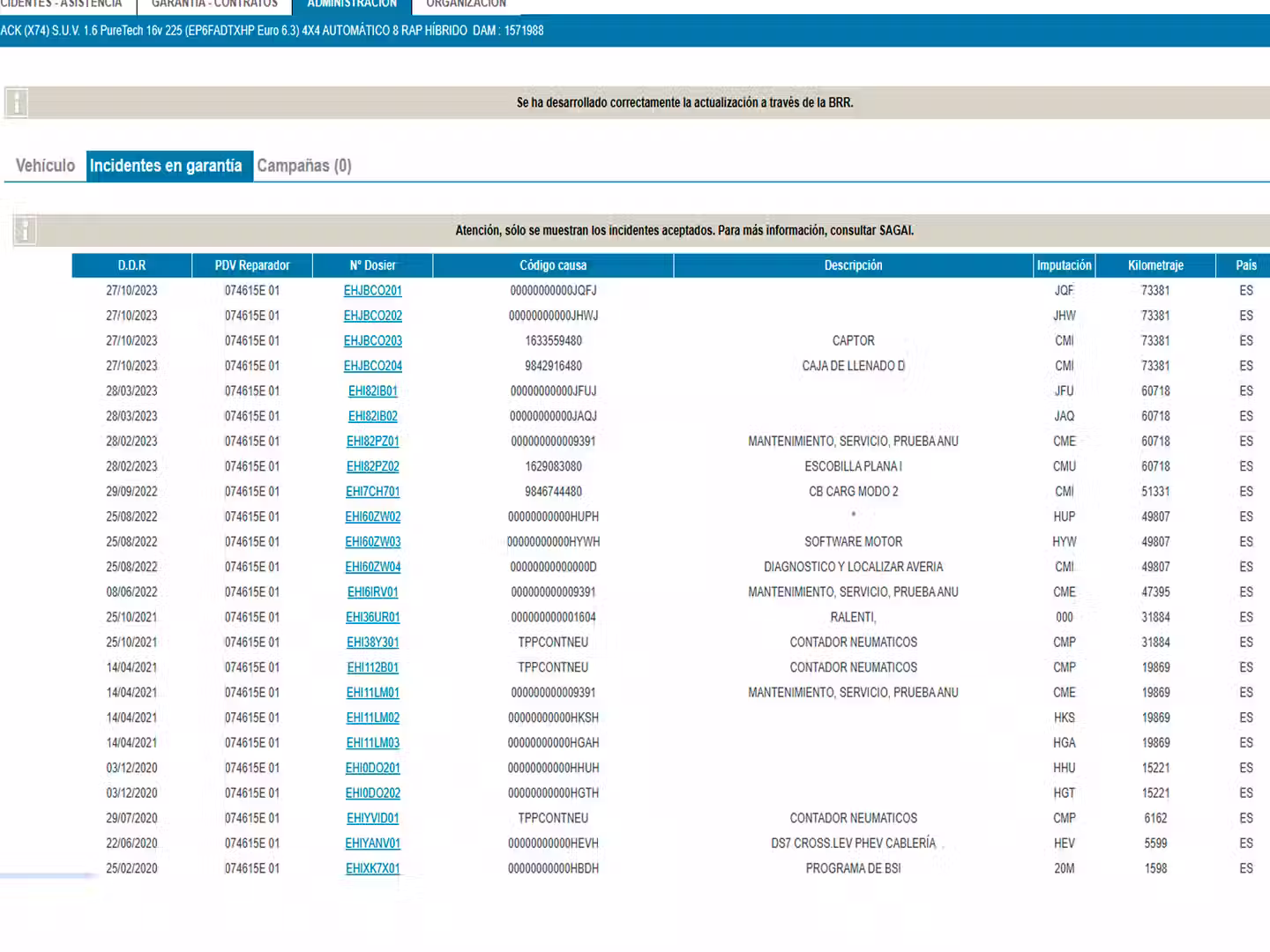The height and width of the screenshot is (952, 1270).
Task: Open dossier link EHI82PZ01
Action: point(373,442)
